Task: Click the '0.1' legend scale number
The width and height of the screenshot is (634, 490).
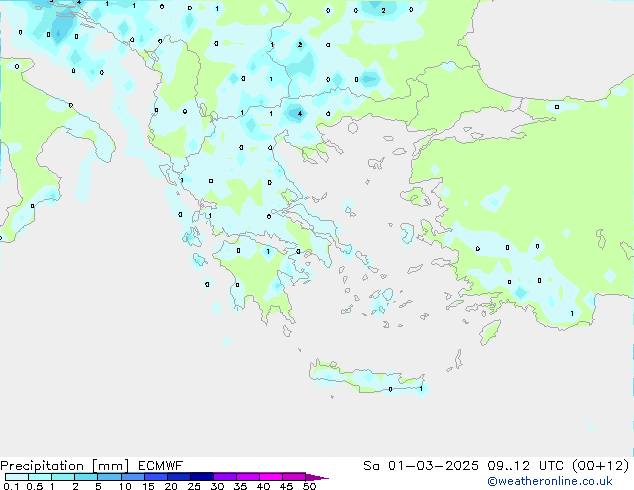Action: [x=11, y=486]
